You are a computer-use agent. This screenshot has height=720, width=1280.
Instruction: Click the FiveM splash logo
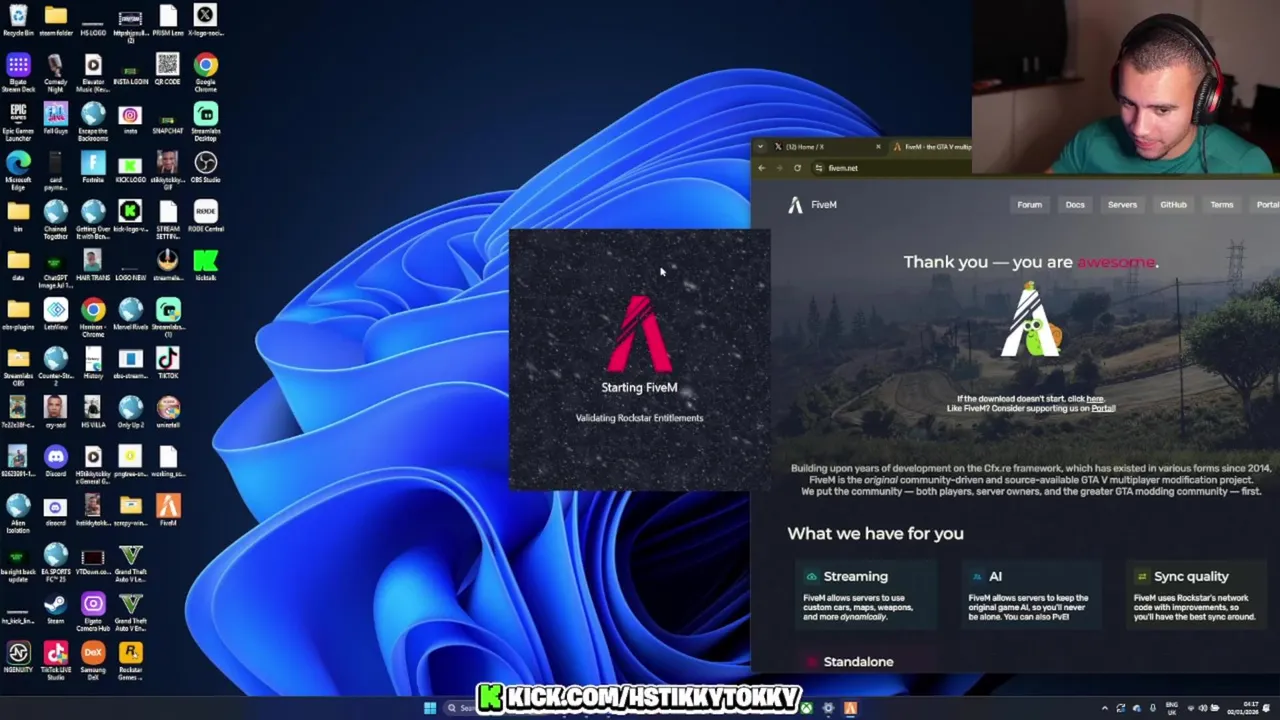pyautogui.click(x=640, y=333)
